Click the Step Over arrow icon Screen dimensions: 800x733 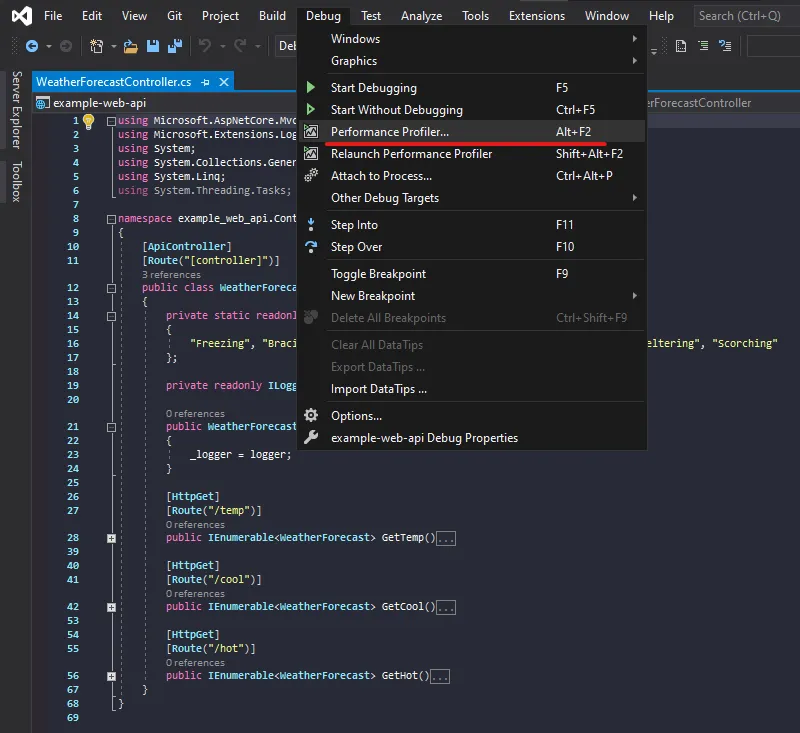tap(311, 247)
